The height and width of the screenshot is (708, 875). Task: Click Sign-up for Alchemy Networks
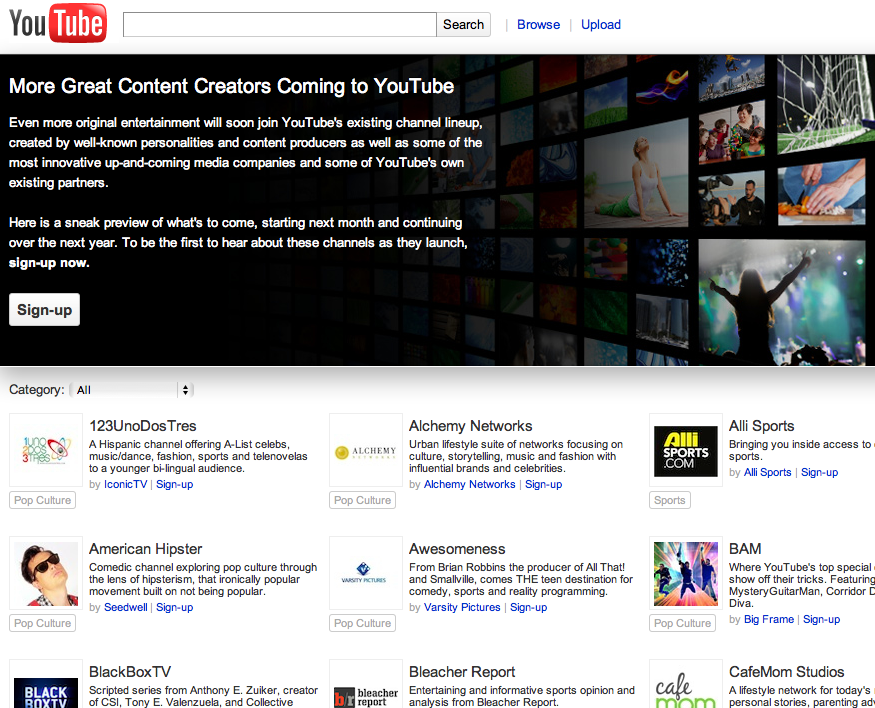[x=544, y=484]
